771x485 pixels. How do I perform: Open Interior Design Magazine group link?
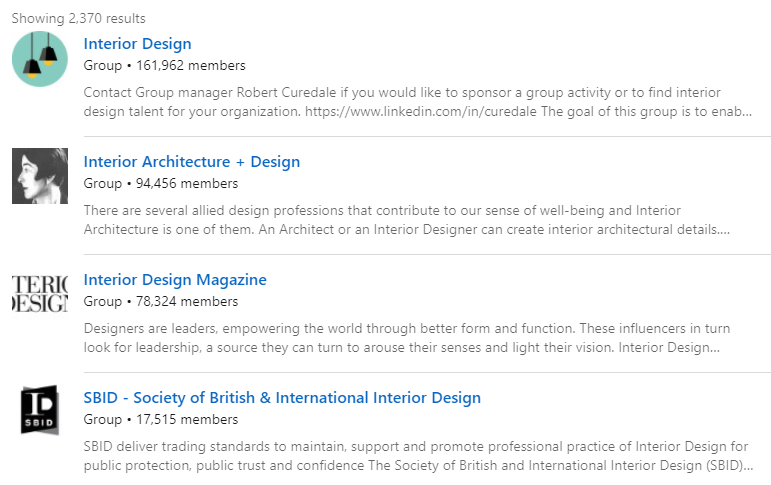(175, 280)
